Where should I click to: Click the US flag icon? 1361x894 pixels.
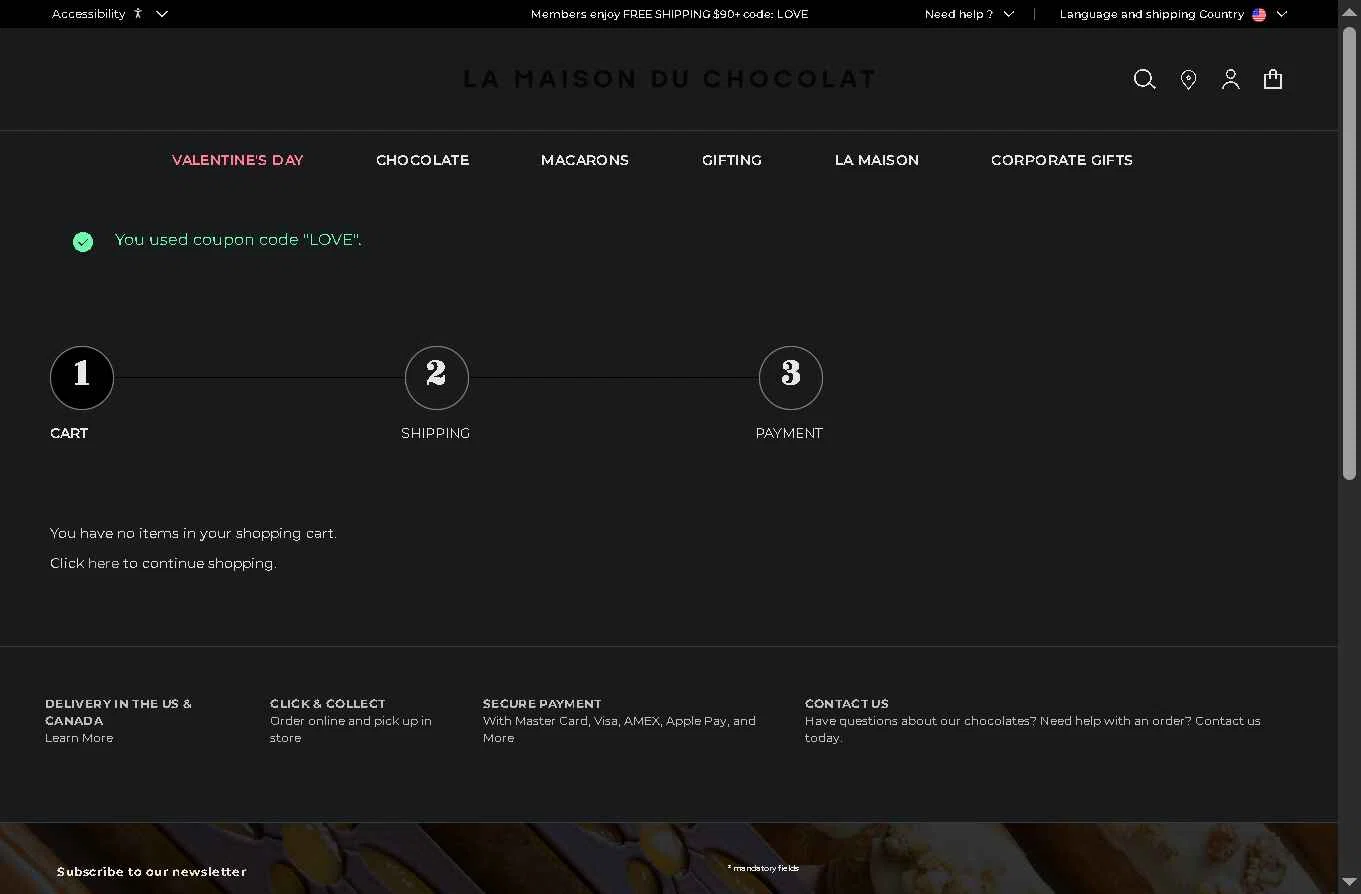(x=1259, y=14)
